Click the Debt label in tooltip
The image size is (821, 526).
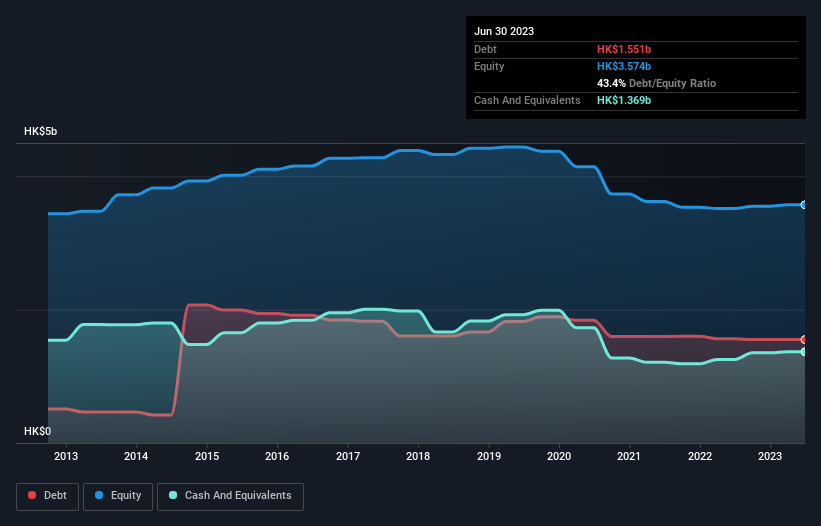(x=485, y=49)
